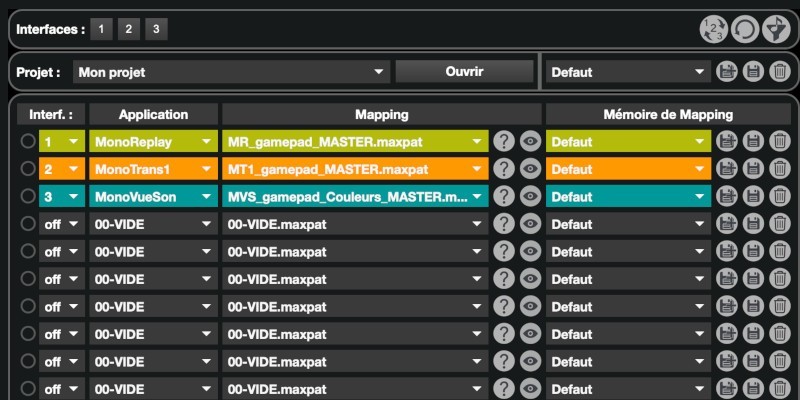The height and width of the screenshot is (400, 800).
Task: Open the green Defaut mapping memory dropdown
Action: (x=628, y=142)
